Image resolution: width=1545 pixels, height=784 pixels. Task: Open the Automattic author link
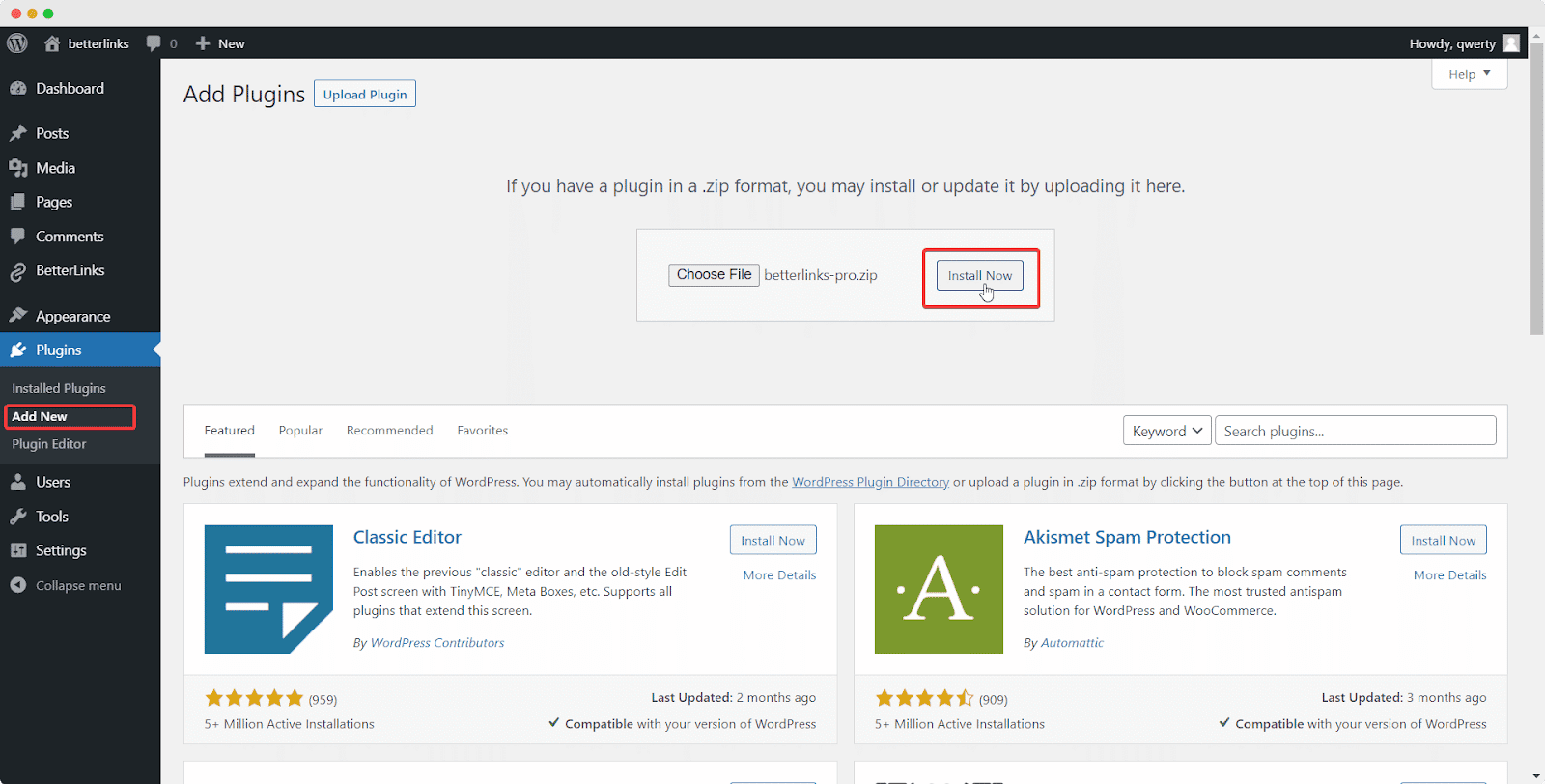pos(1072,643)
